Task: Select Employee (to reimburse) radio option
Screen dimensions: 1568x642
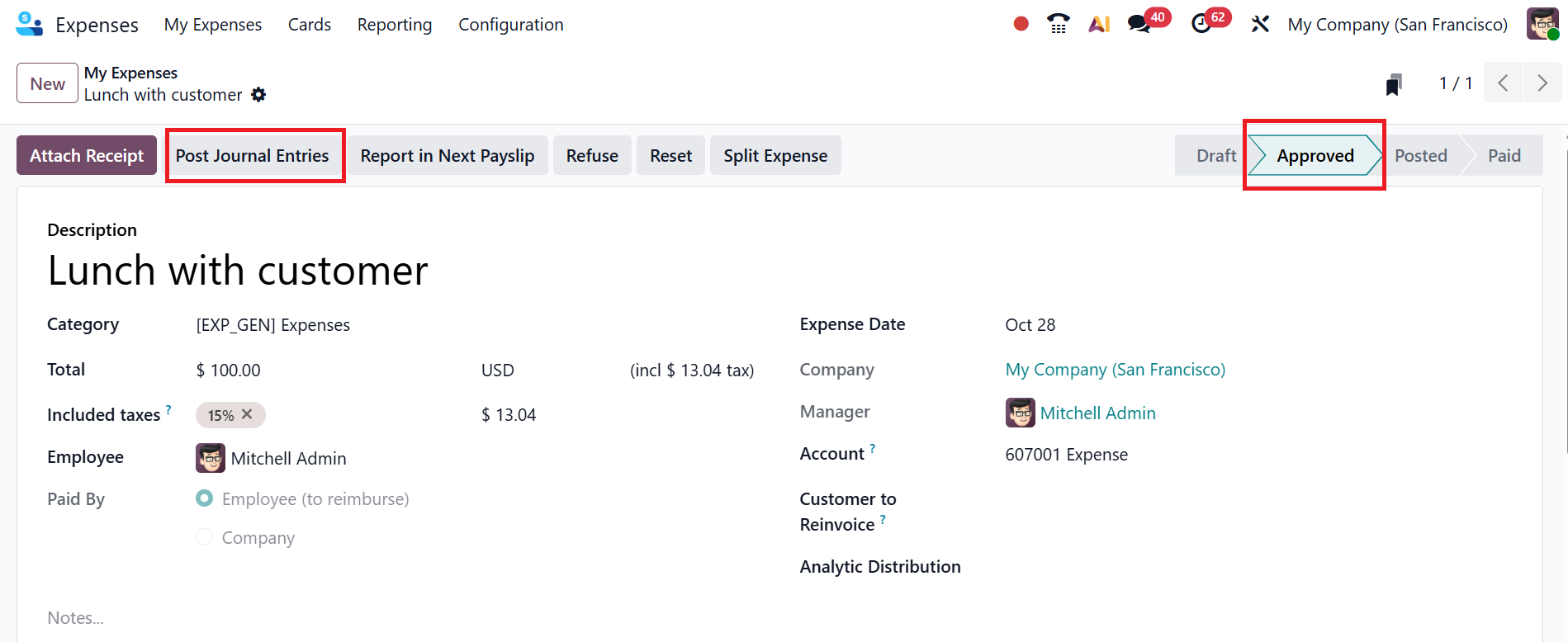Action: click(x=204, y=498)
